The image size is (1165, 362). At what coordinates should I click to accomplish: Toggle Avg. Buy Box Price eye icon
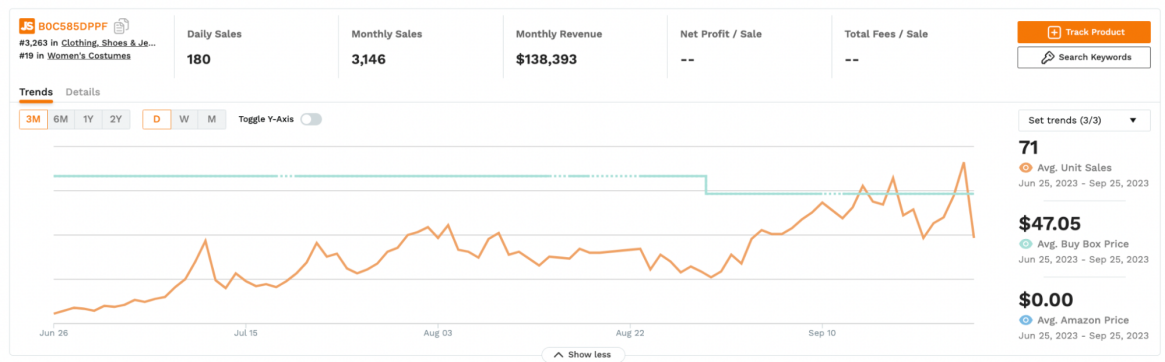[1025, 244]
